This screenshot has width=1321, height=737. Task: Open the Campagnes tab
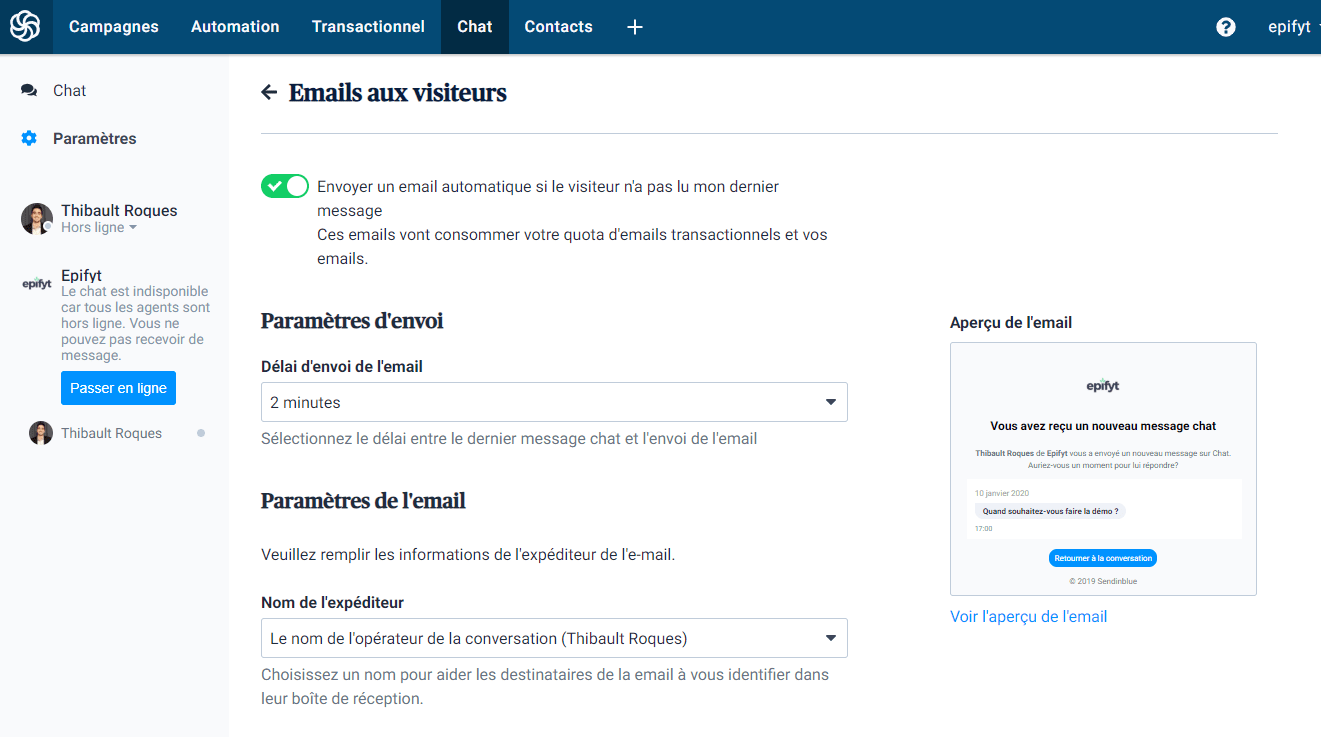click(114, 27)
